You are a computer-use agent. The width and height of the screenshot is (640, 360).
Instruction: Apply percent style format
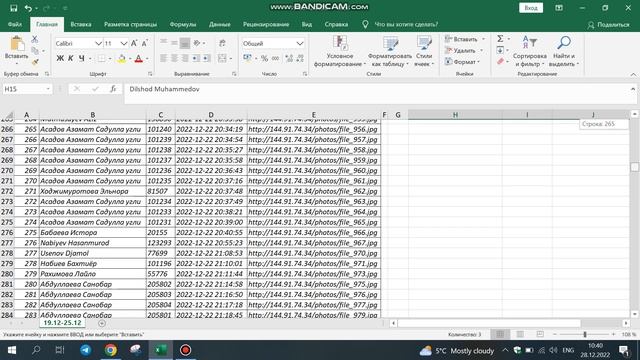click(x=264, y=59)
